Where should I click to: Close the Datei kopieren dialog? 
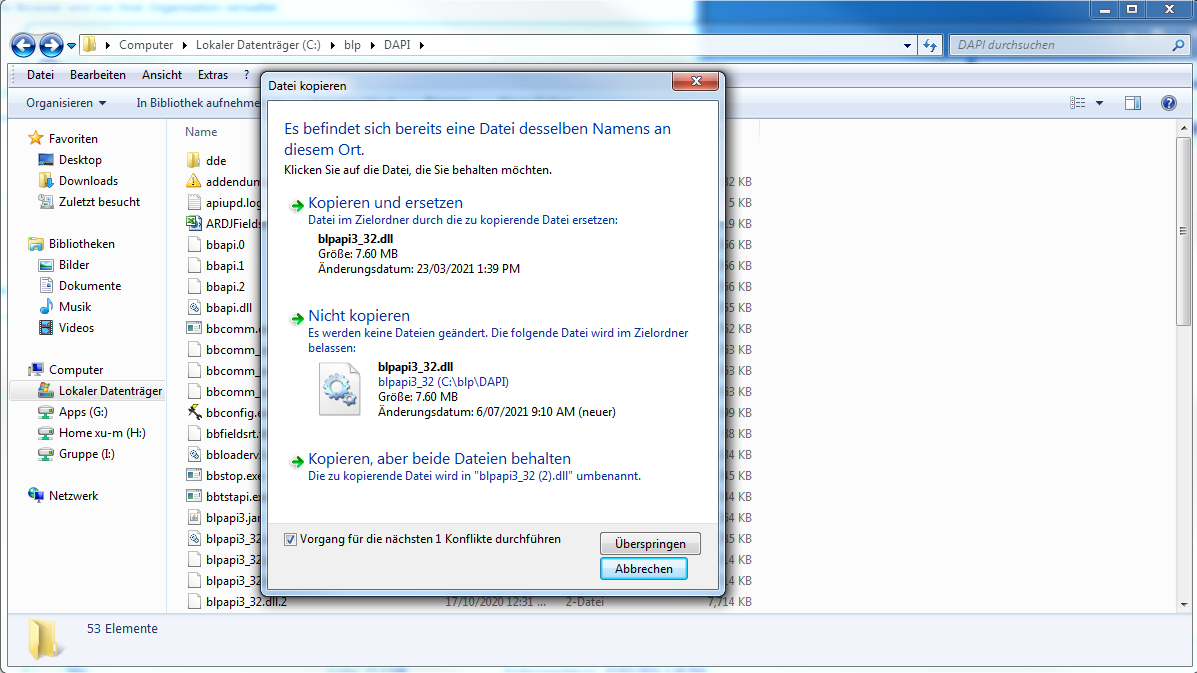[695, 81]
